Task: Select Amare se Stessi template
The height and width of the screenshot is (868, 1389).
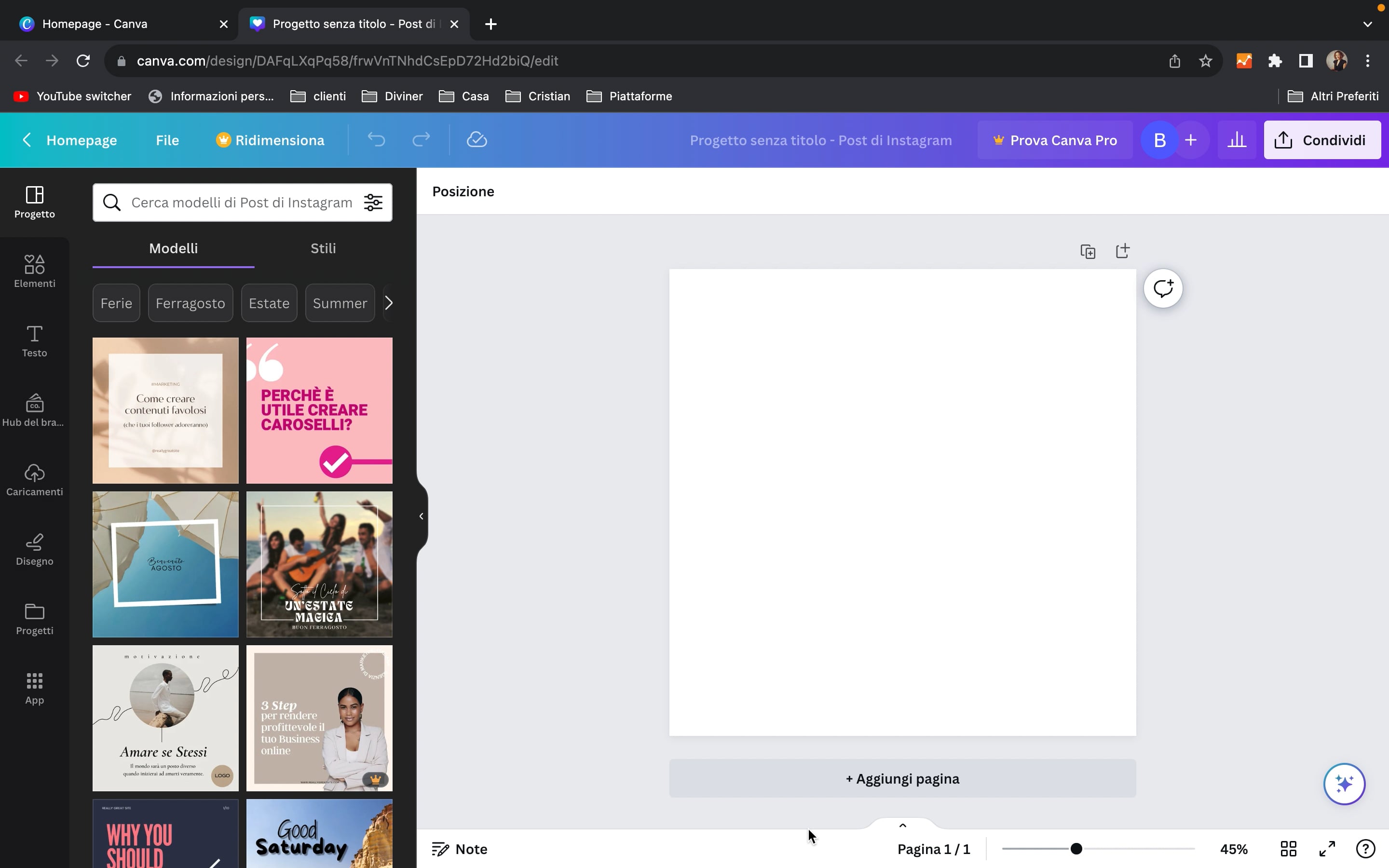Action: 165,718
